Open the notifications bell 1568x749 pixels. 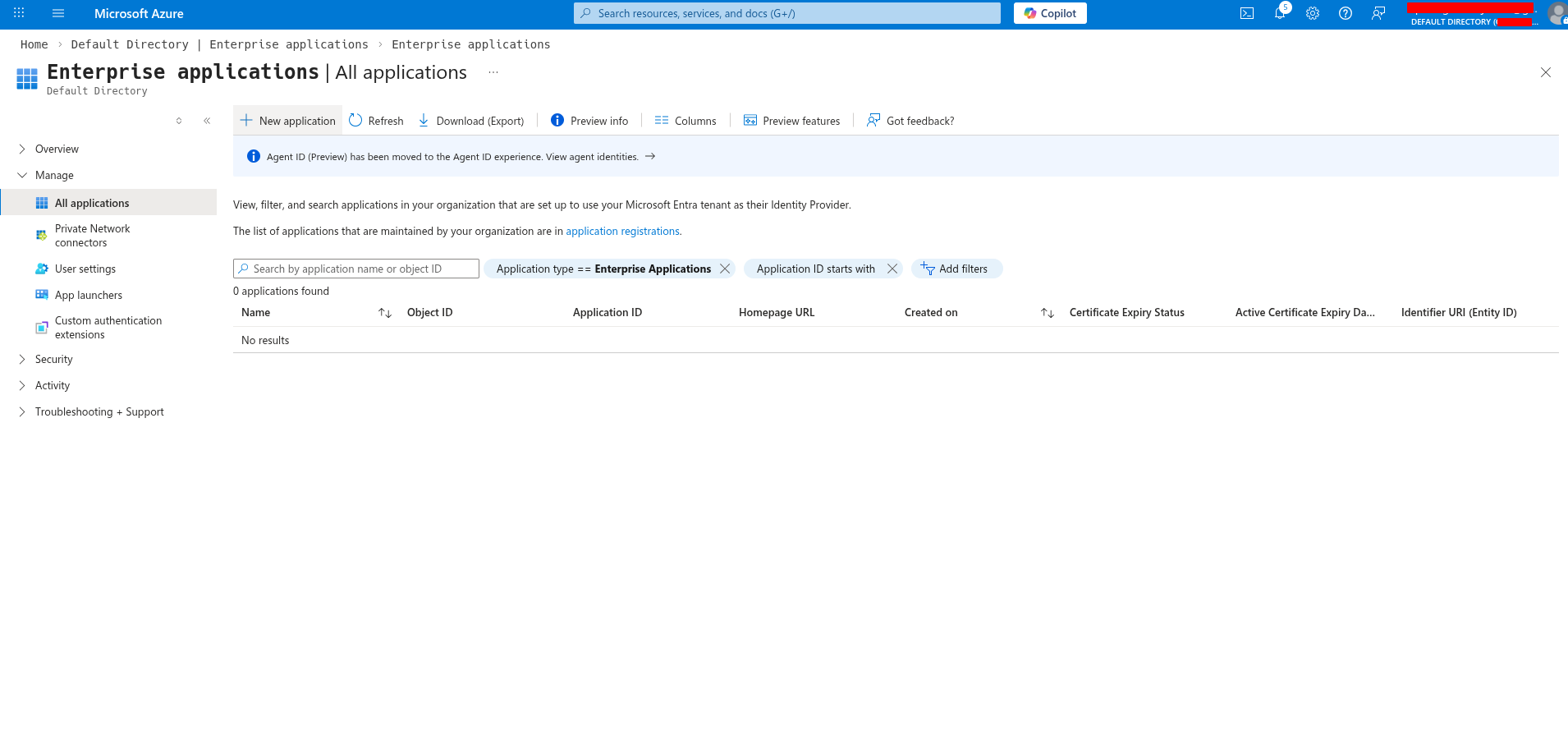click(1279, 13)
